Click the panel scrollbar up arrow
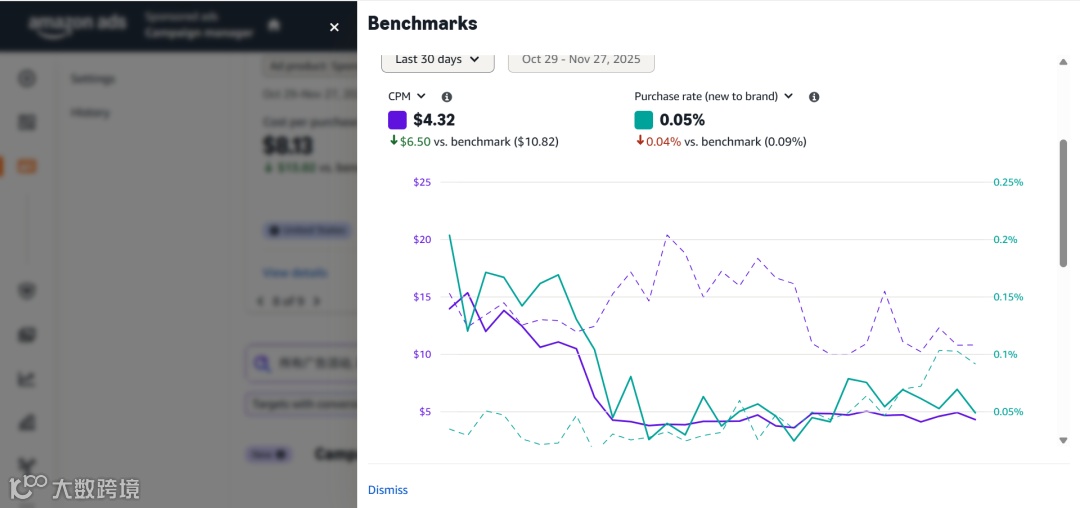Image resolution: width=1080 pixels, height=508 pixels. [1063, 62]
